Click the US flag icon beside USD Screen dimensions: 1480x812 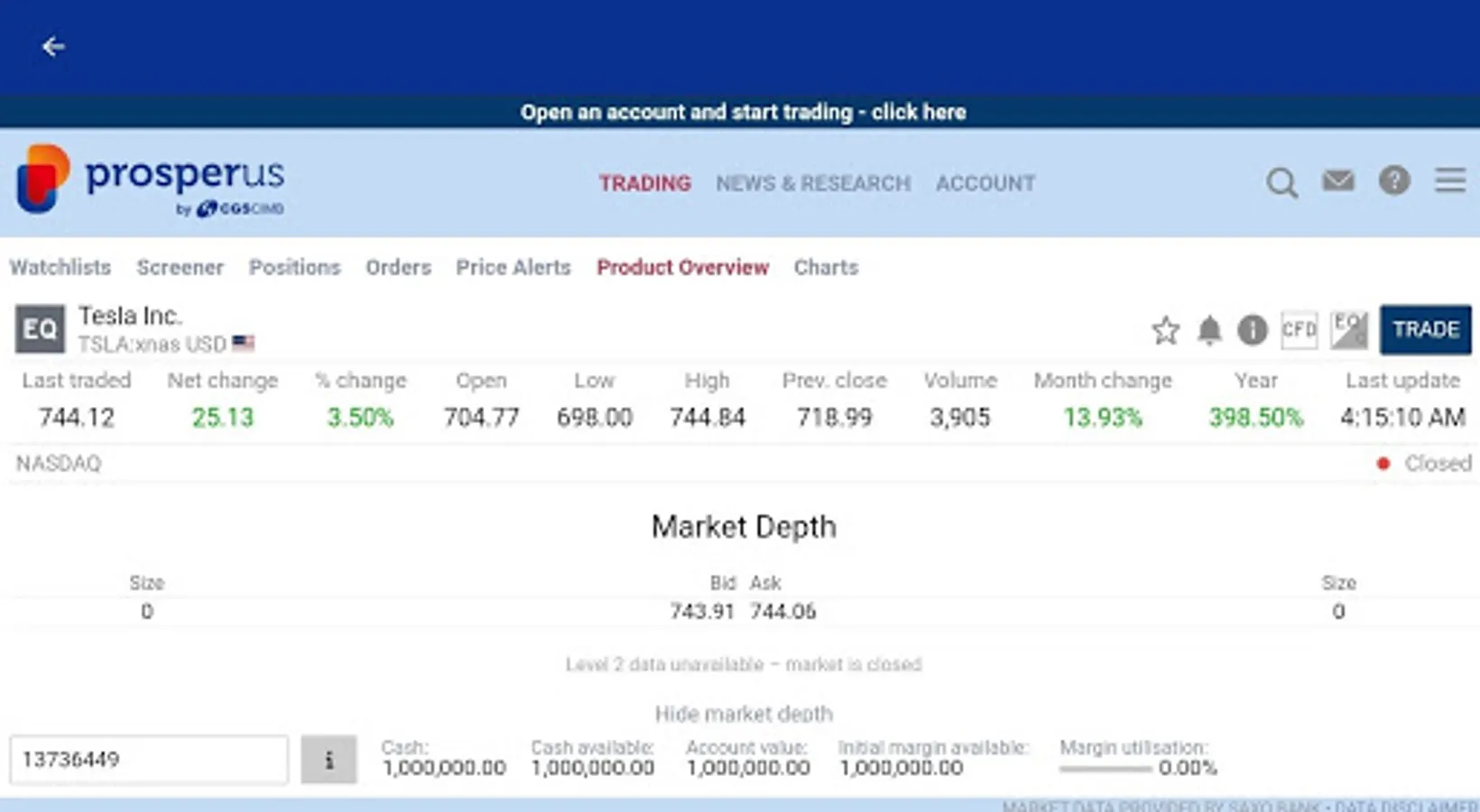point(244,343)
